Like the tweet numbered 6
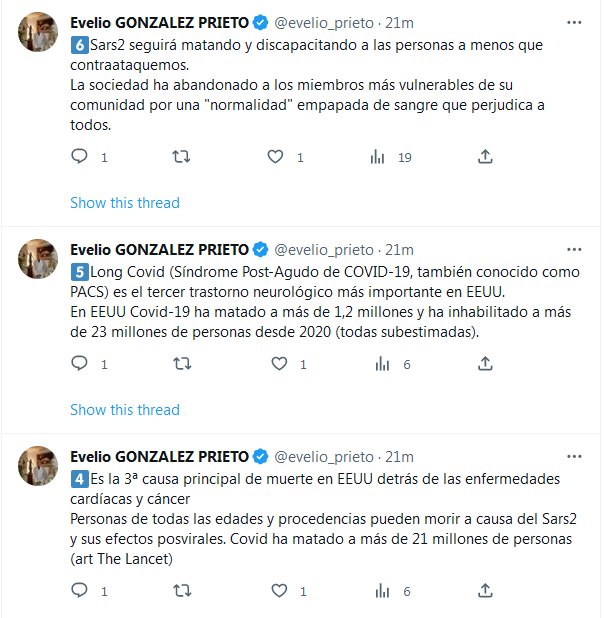Viewport: 604px width, 618px height. point(278,157)
